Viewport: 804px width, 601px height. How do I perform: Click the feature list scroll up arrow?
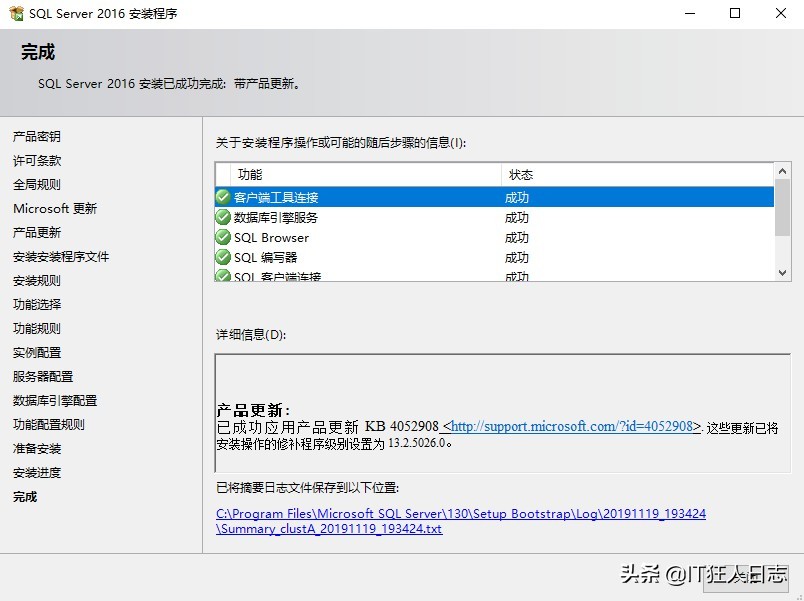point(782,171)
